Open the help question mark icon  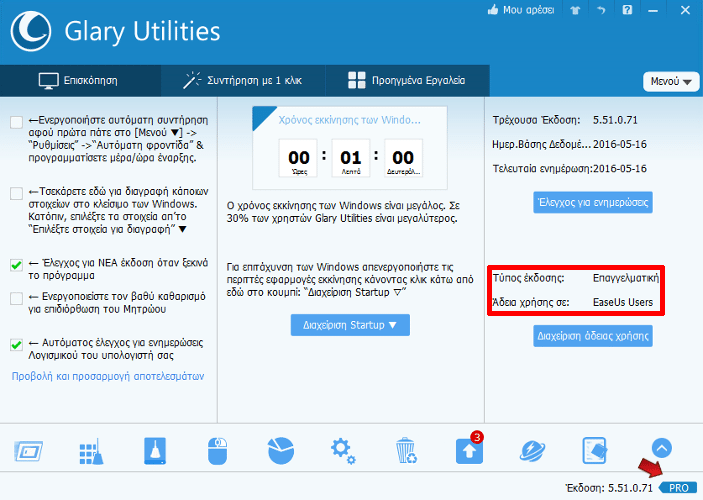[627, 10]
